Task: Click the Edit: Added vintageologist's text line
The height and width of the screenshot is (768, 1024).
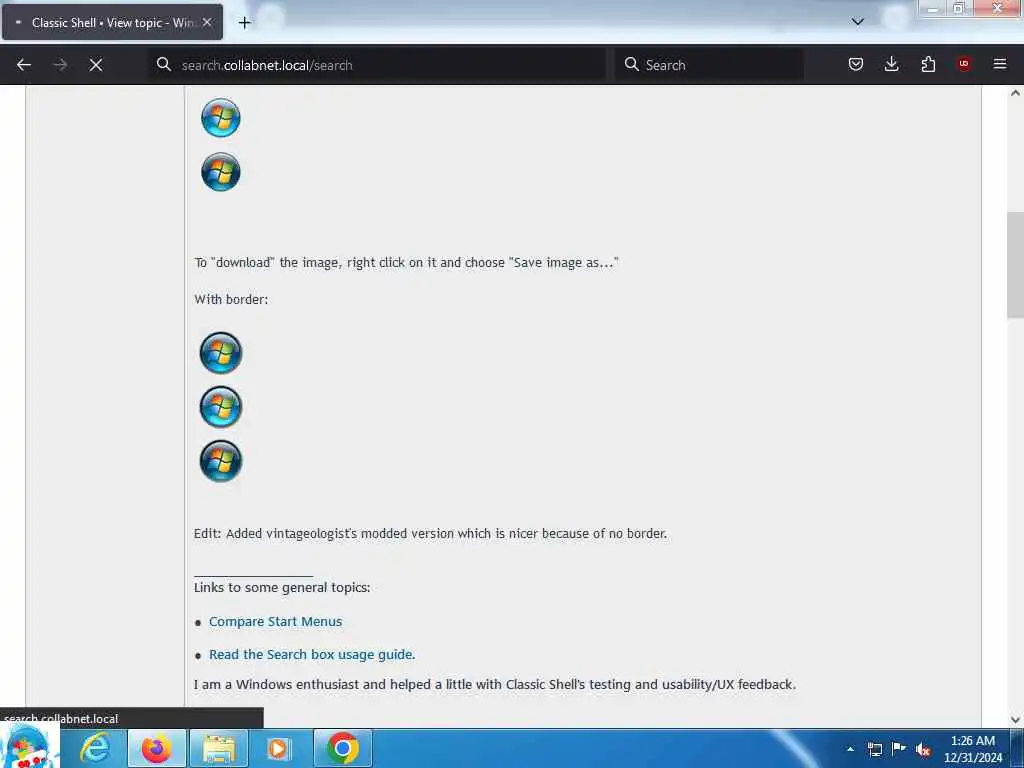Action: point(430,534)
